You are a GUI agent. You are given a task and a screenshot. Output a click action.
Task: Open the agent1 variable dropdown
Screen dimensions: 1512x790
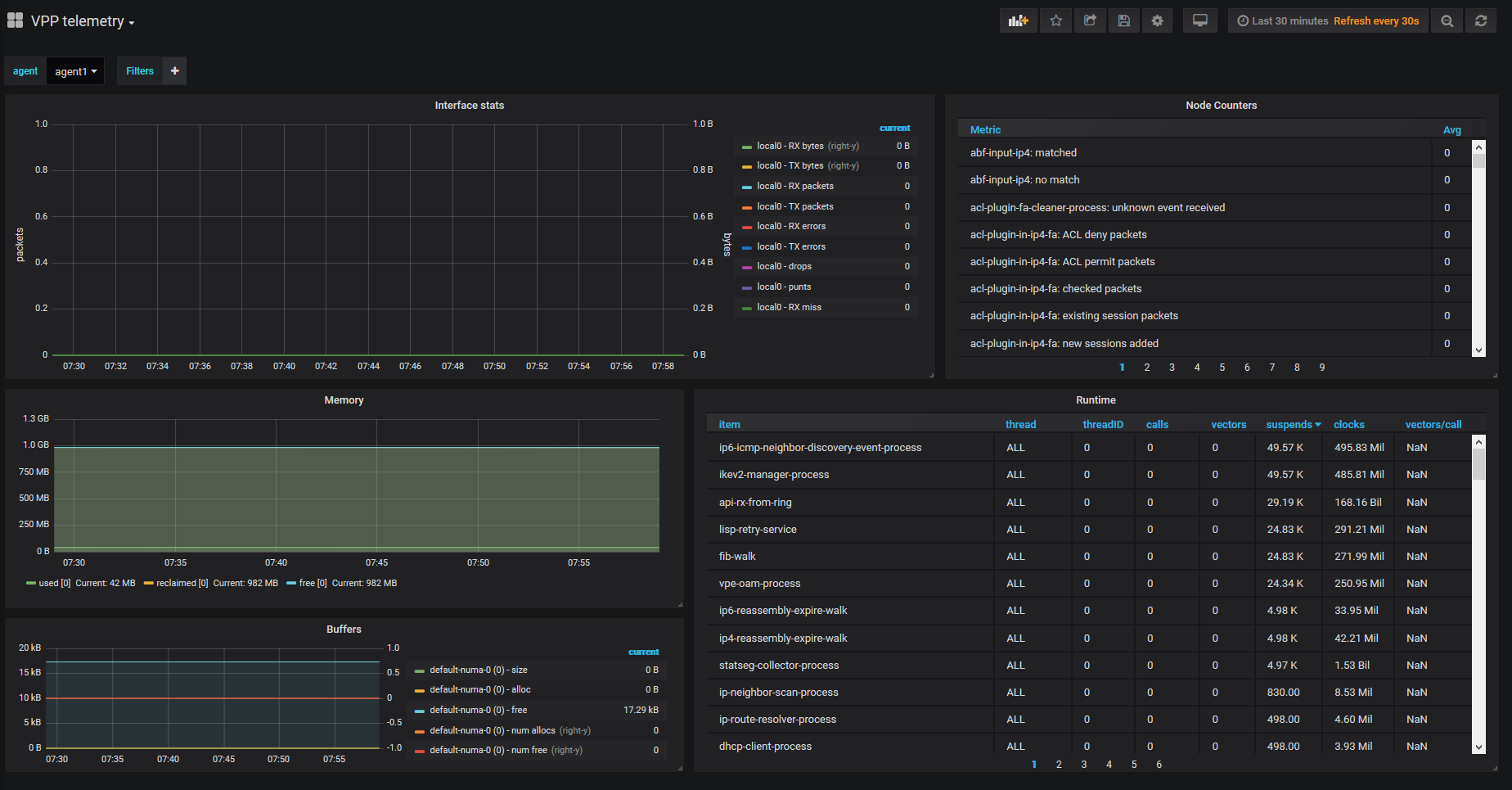75,71
